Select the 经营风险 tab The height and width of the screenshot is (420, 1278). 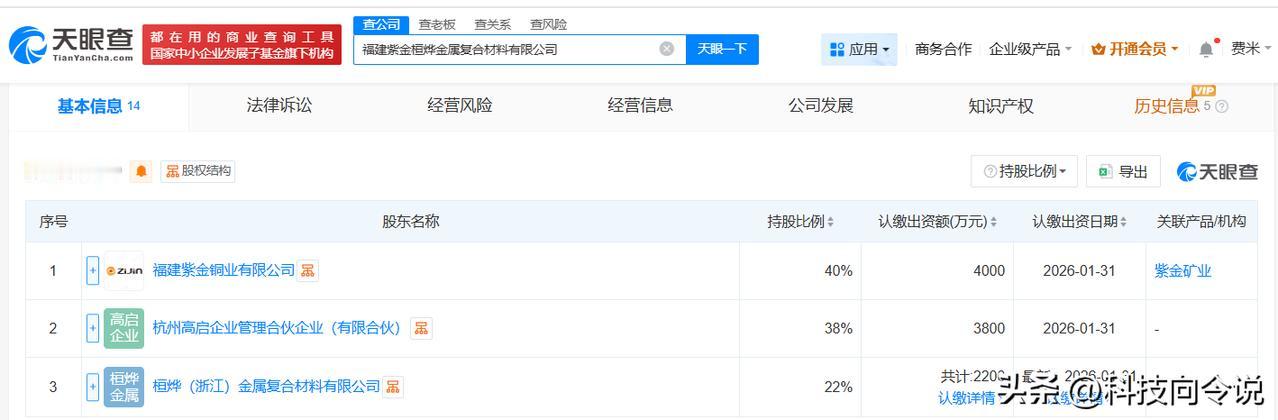click(x=460, y=105)
